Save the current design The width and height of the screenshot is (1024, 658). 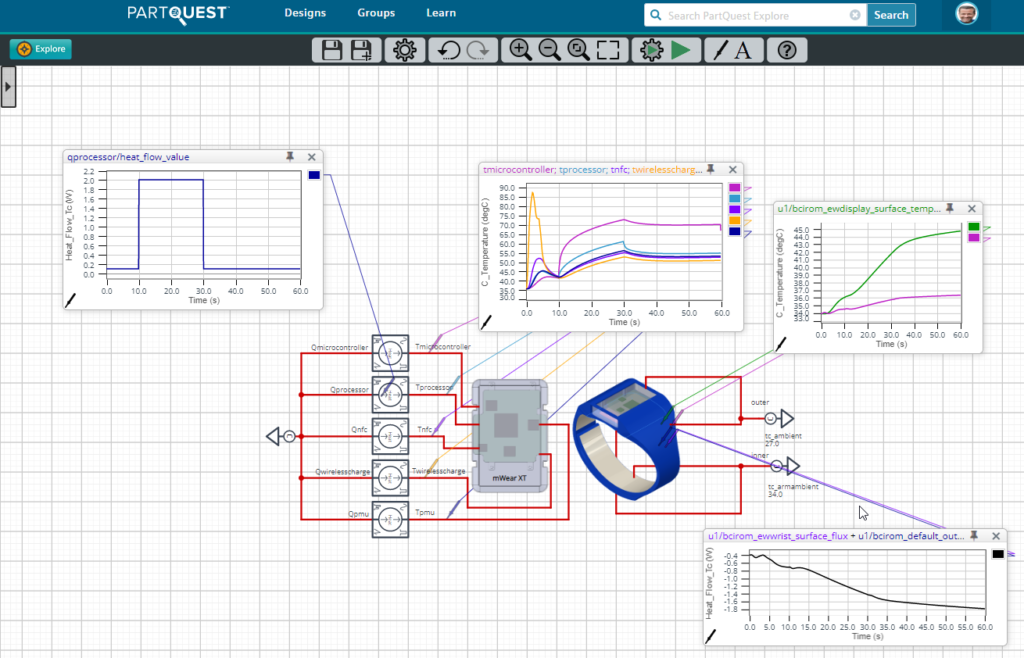(331, 49)
